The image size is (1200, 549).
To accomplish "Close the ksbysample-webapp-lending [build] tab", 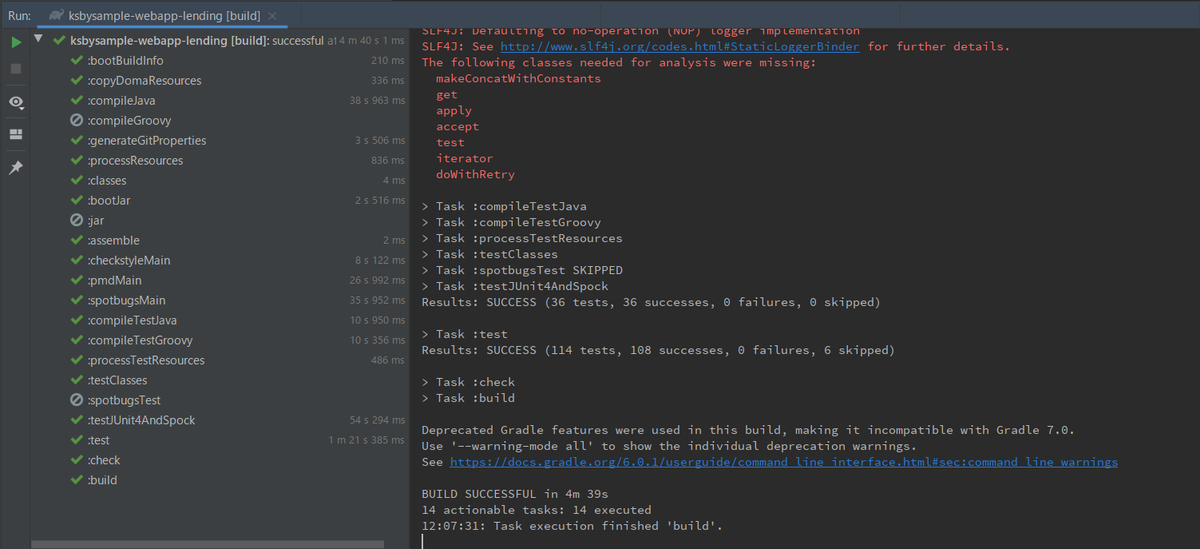I will [273, 17].
